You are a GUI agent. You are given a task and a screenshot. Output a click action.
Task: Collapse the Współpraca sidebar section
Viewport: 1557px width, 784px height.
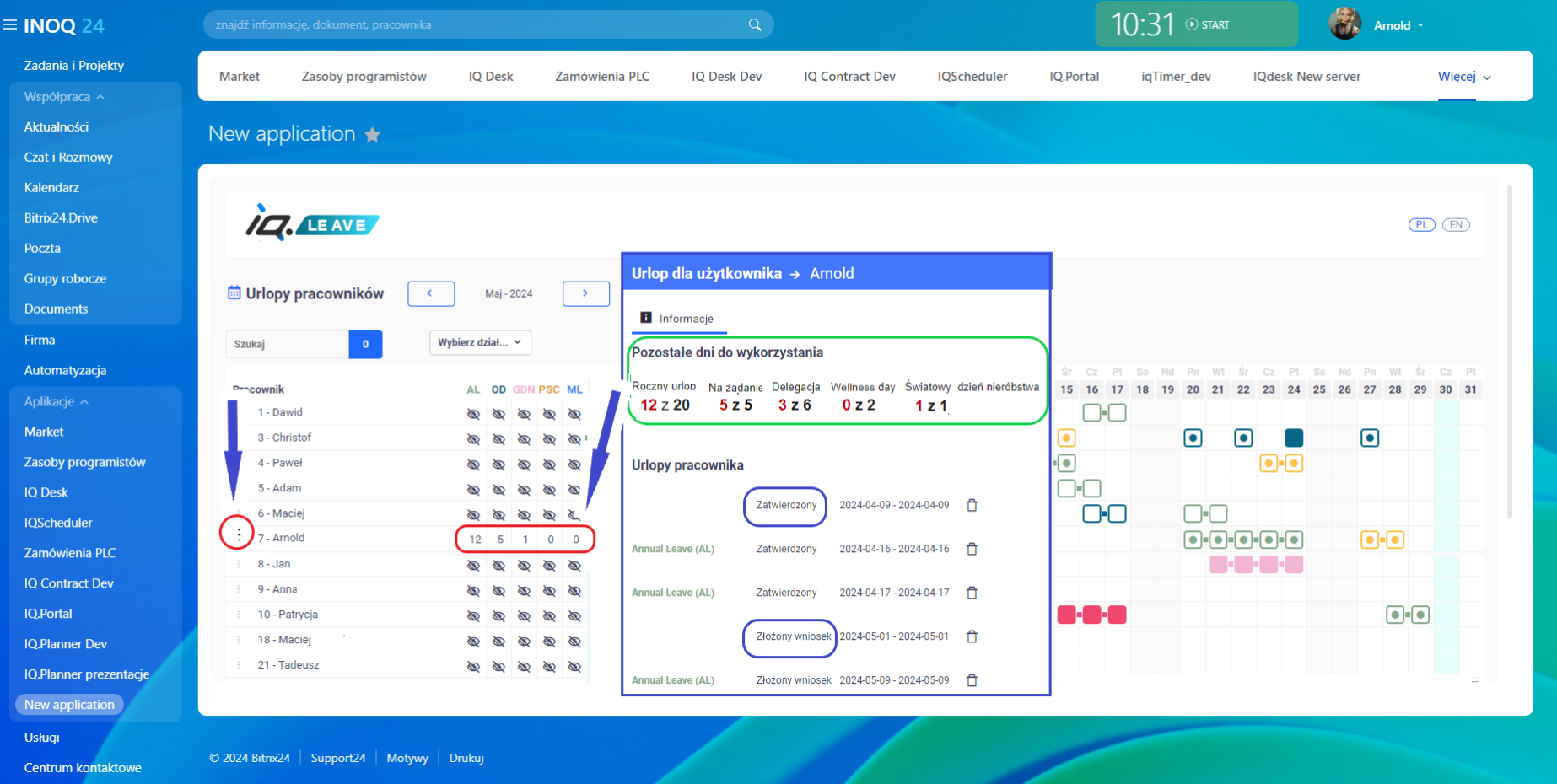64,97
